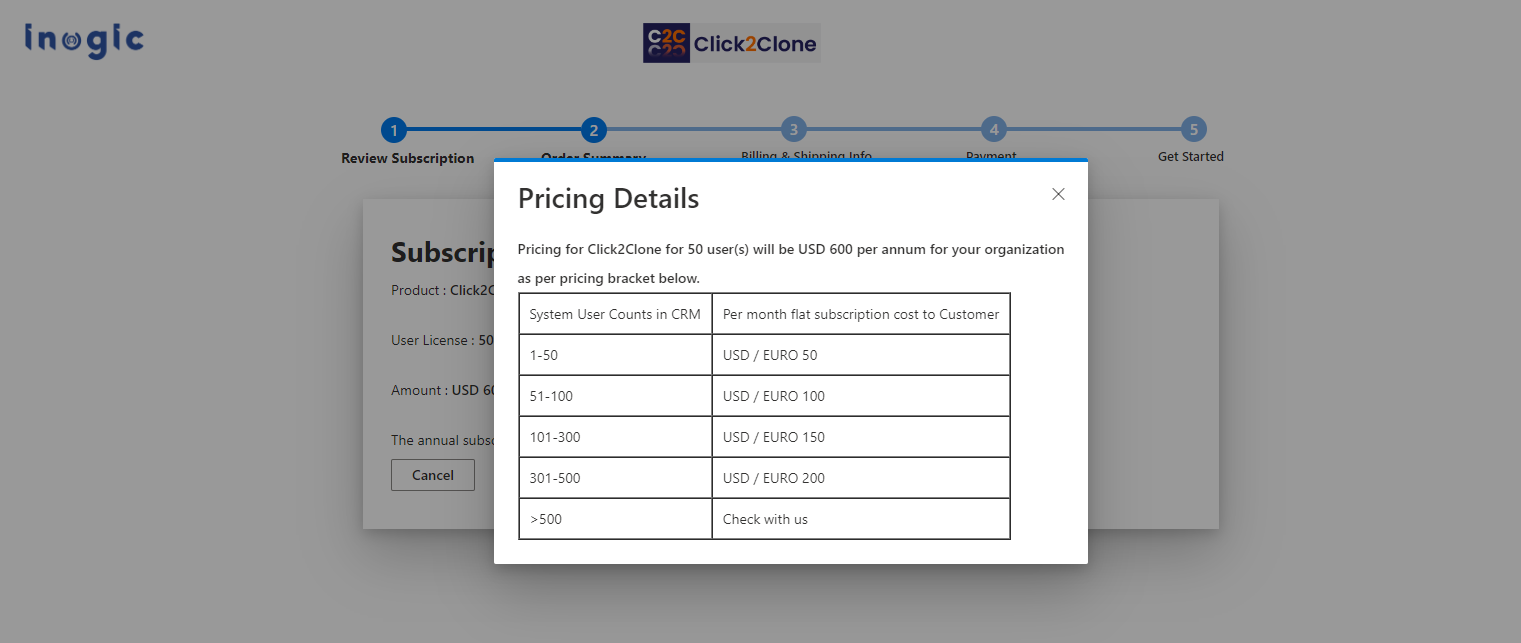Open the Review Subscription step label
The height and width of the screenshot is (643, 1521).
click(407, 158)
